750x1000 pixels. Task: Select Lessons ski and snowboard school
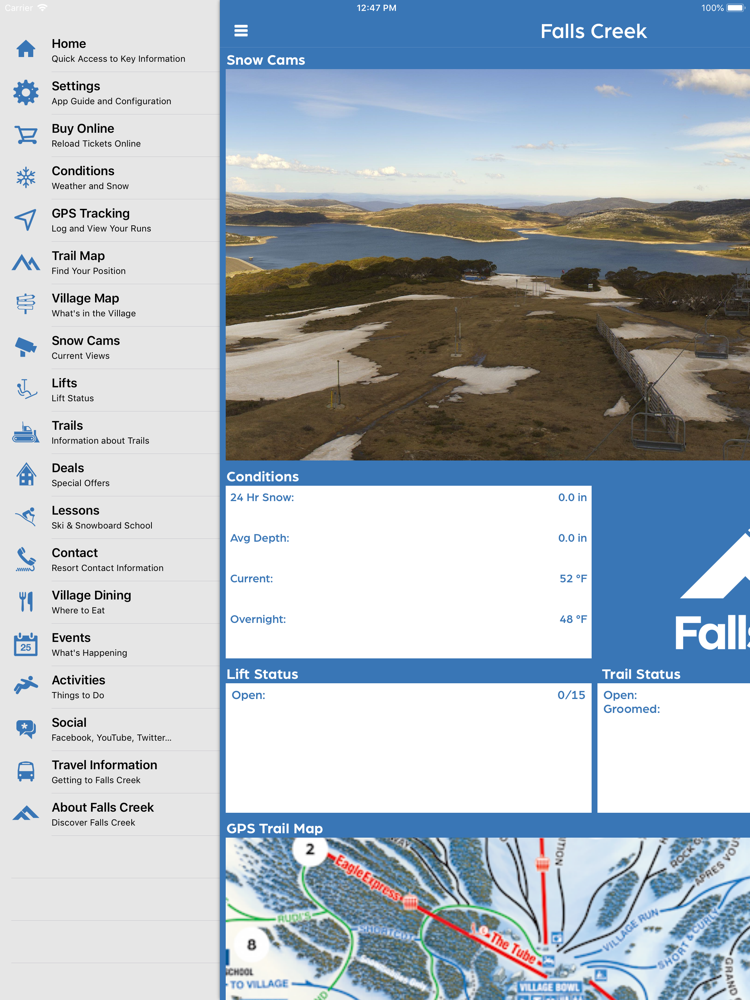(110, 517)
